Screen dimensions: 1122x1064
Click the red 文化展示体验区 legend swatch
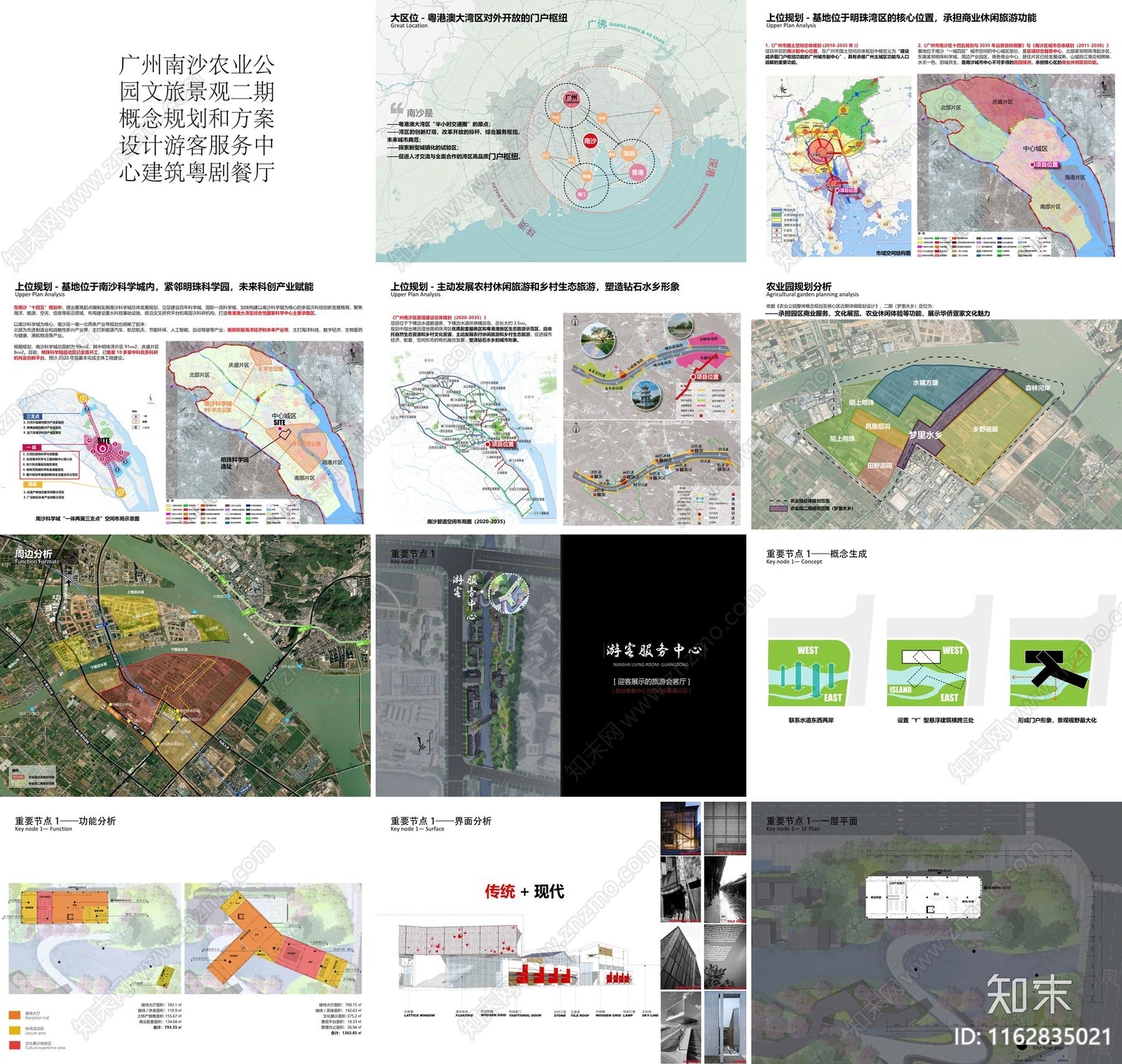pos(15,1045)
